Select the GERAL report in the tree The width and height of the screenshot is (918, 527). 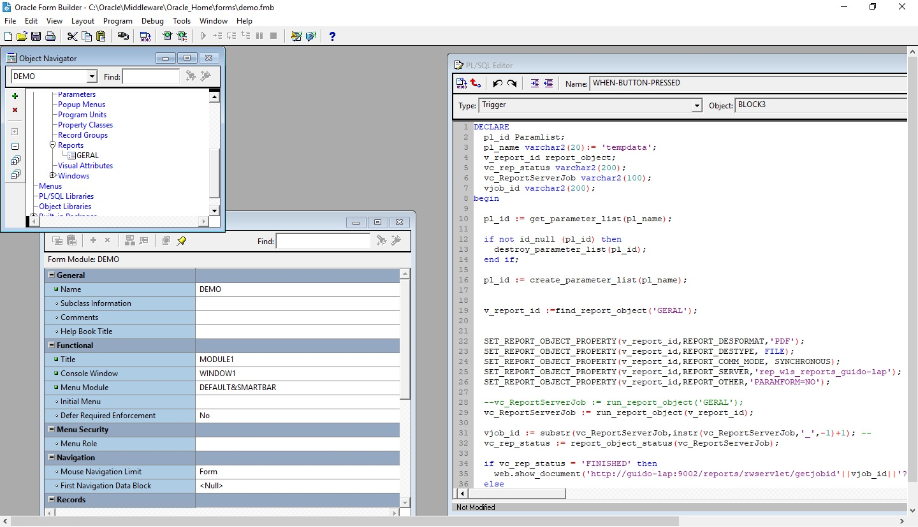coord(86,155)
